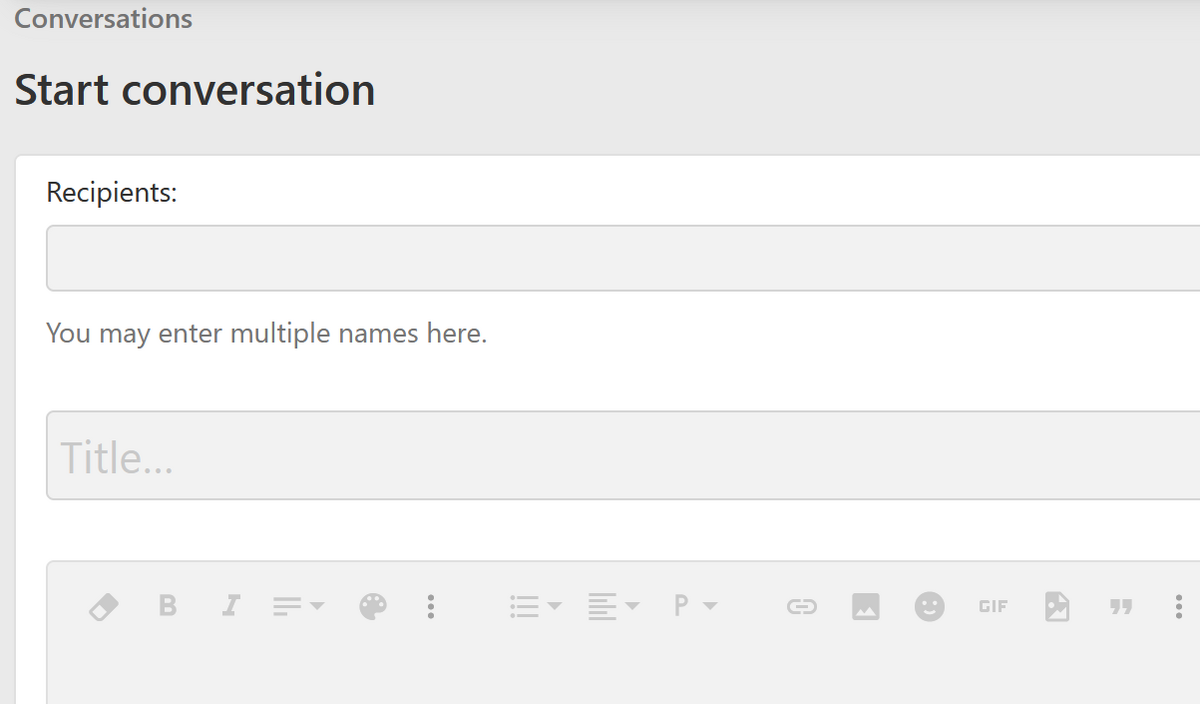Toggle italic text formatting

(x=231, y=606)
